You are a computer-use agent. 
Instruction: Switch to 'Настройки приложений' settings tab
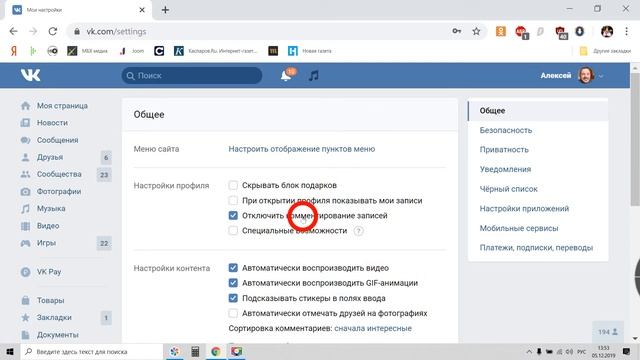pyautogui.click(x=524, y=209)
